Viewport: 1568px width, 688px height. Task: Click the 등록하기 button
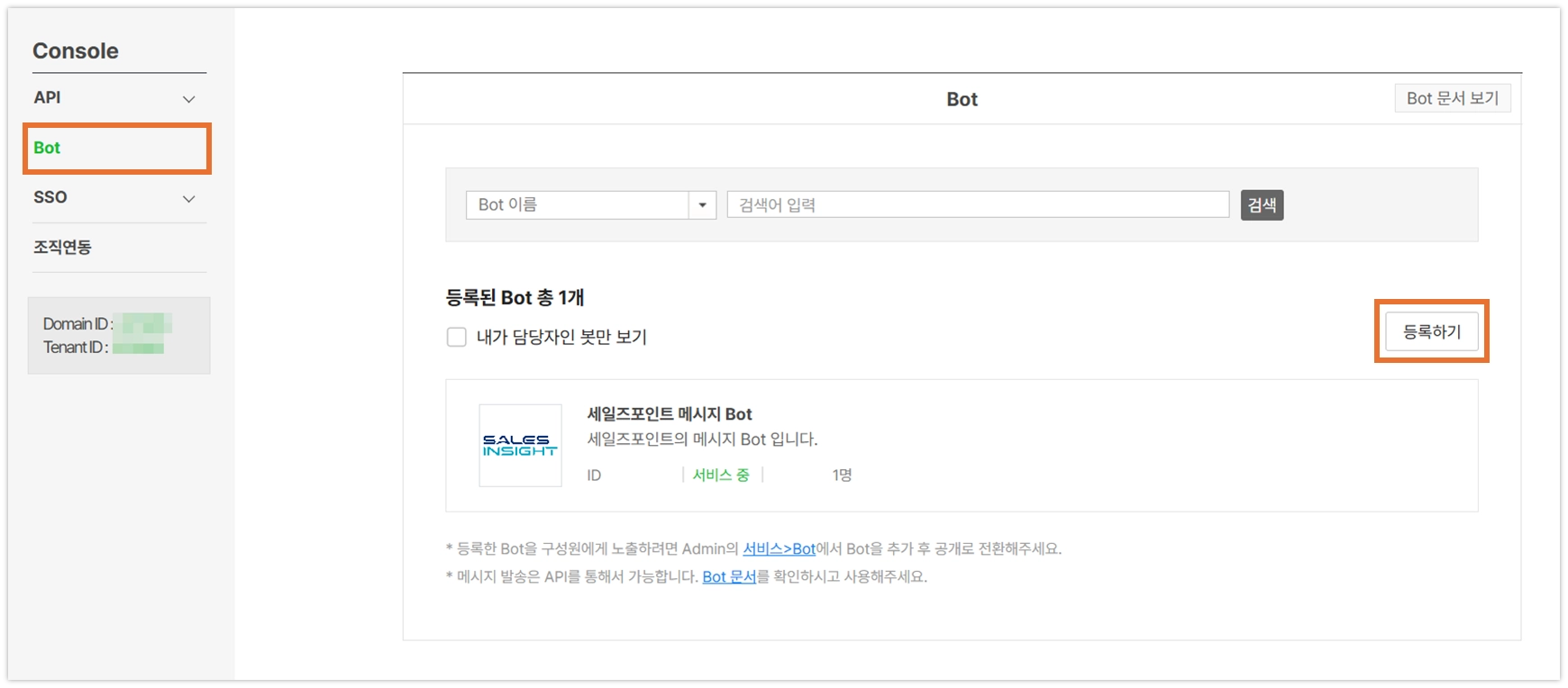click(1432, 331)
